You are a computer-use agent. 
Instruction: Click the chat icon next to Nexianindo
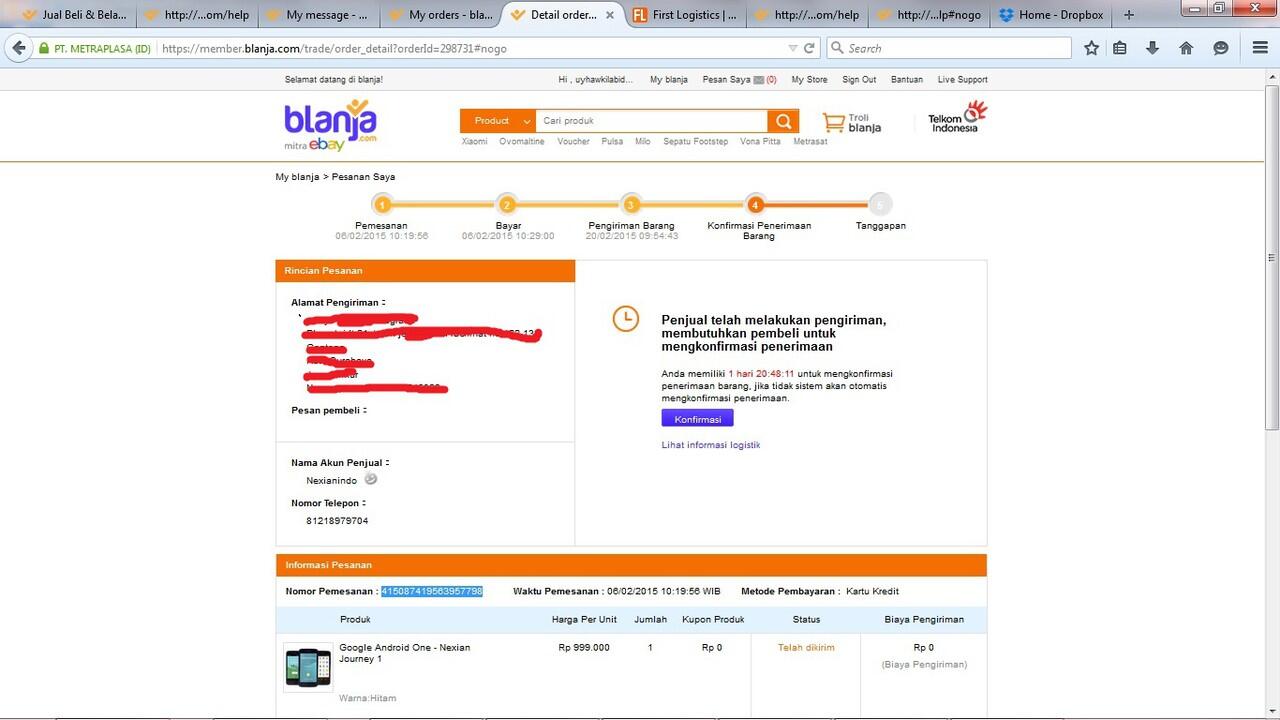pyautogui.click(x=371, y=480)
